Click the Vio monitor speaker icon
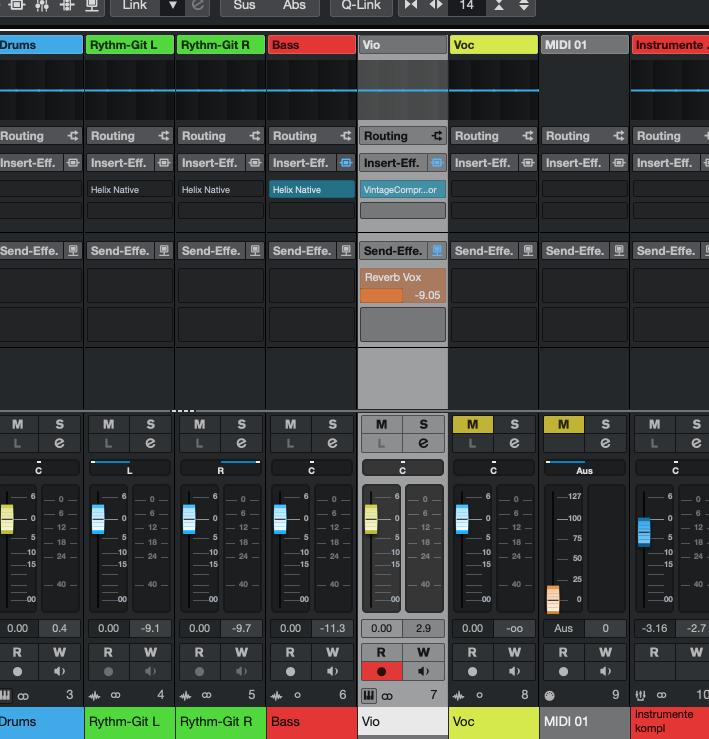The width and height of the screenshot is (709, 739). pos(423,671)
